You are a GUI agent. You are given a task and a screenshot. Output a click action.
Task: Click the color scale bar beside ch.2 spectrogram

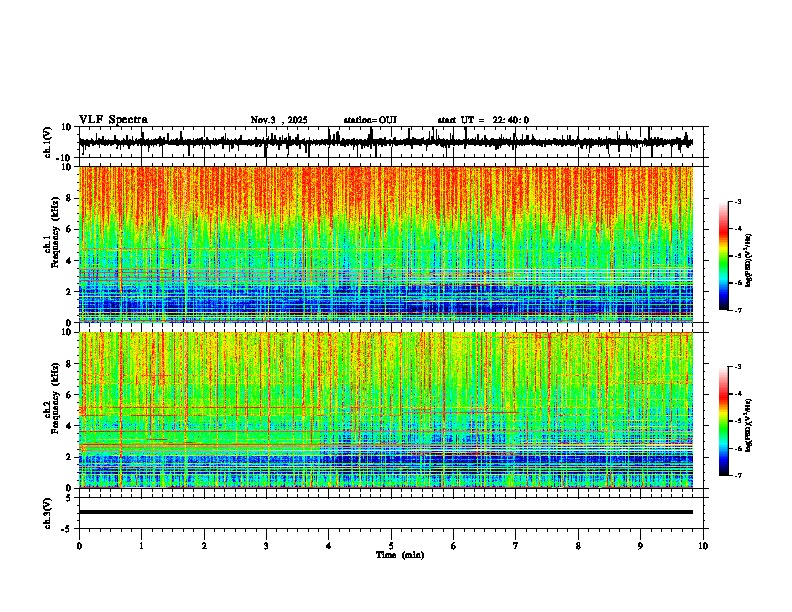click(724, 421)
